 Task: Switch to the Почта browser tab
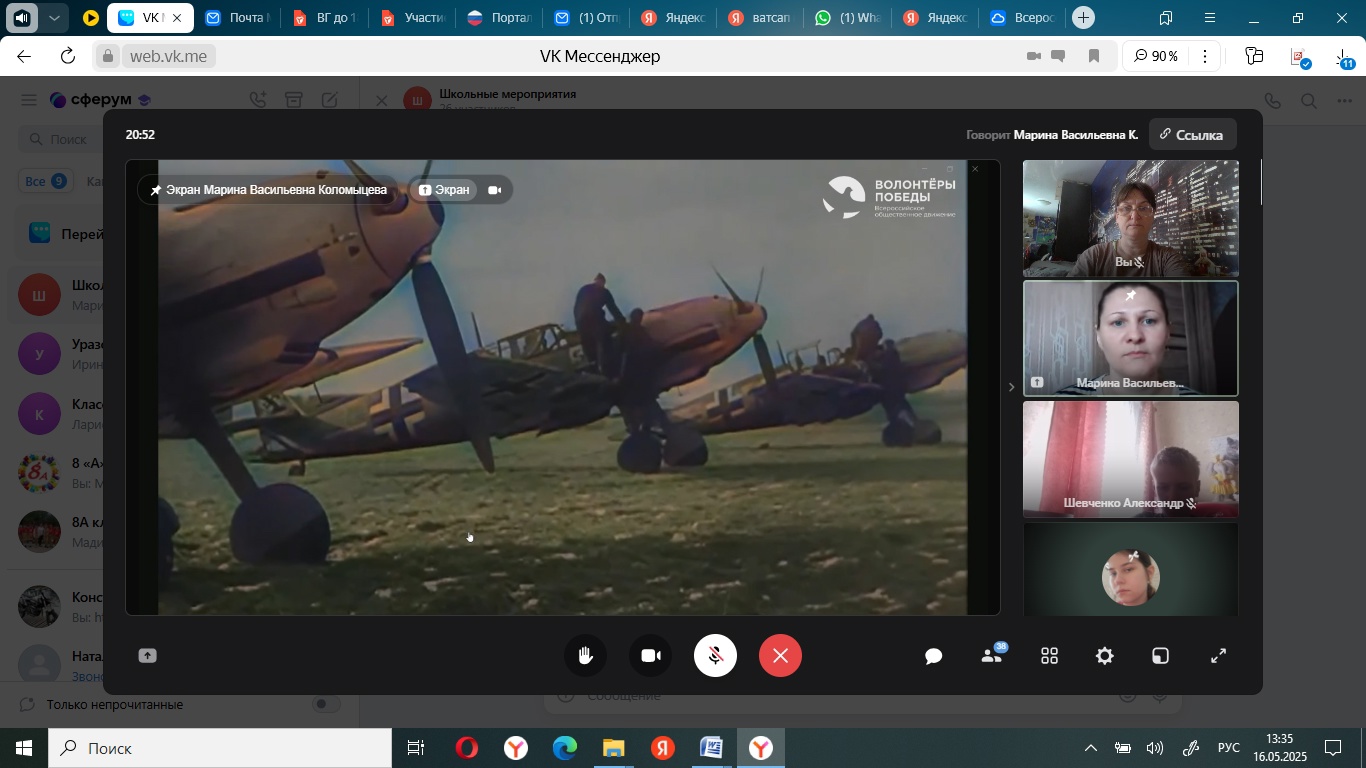pos(236,18)
